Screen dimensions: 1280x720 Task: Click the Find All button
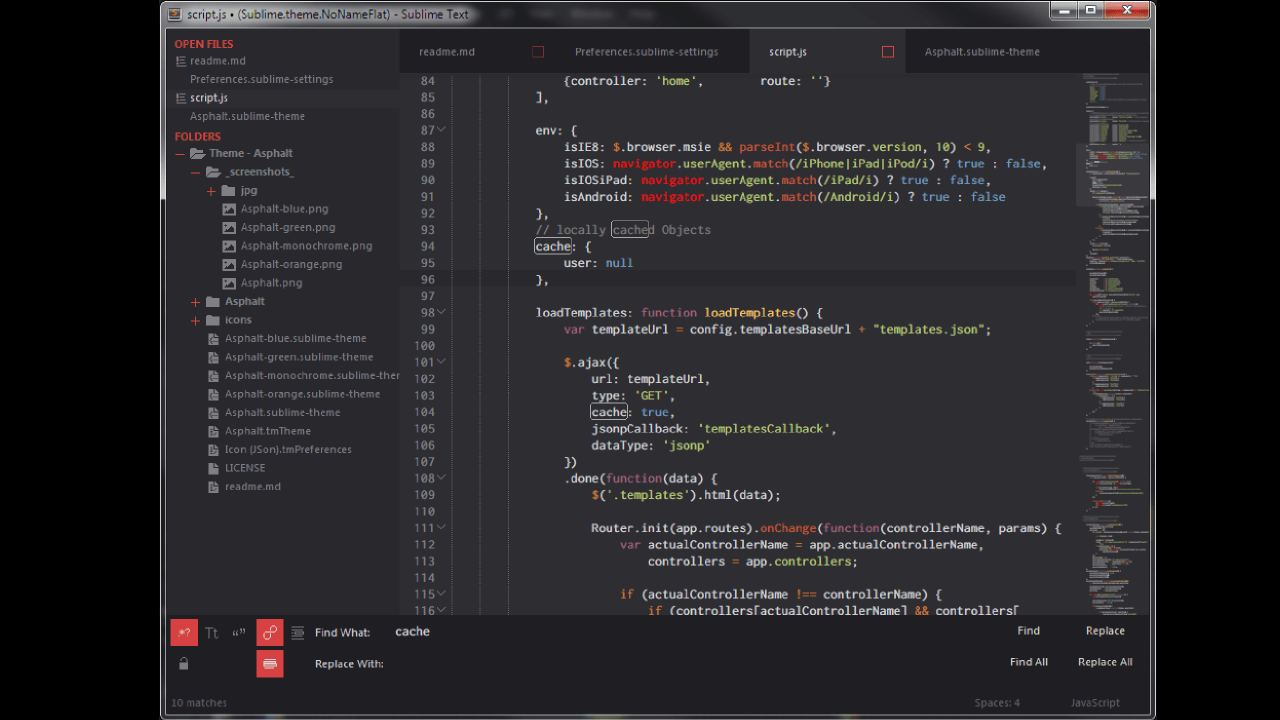[x=1029, y=662]
